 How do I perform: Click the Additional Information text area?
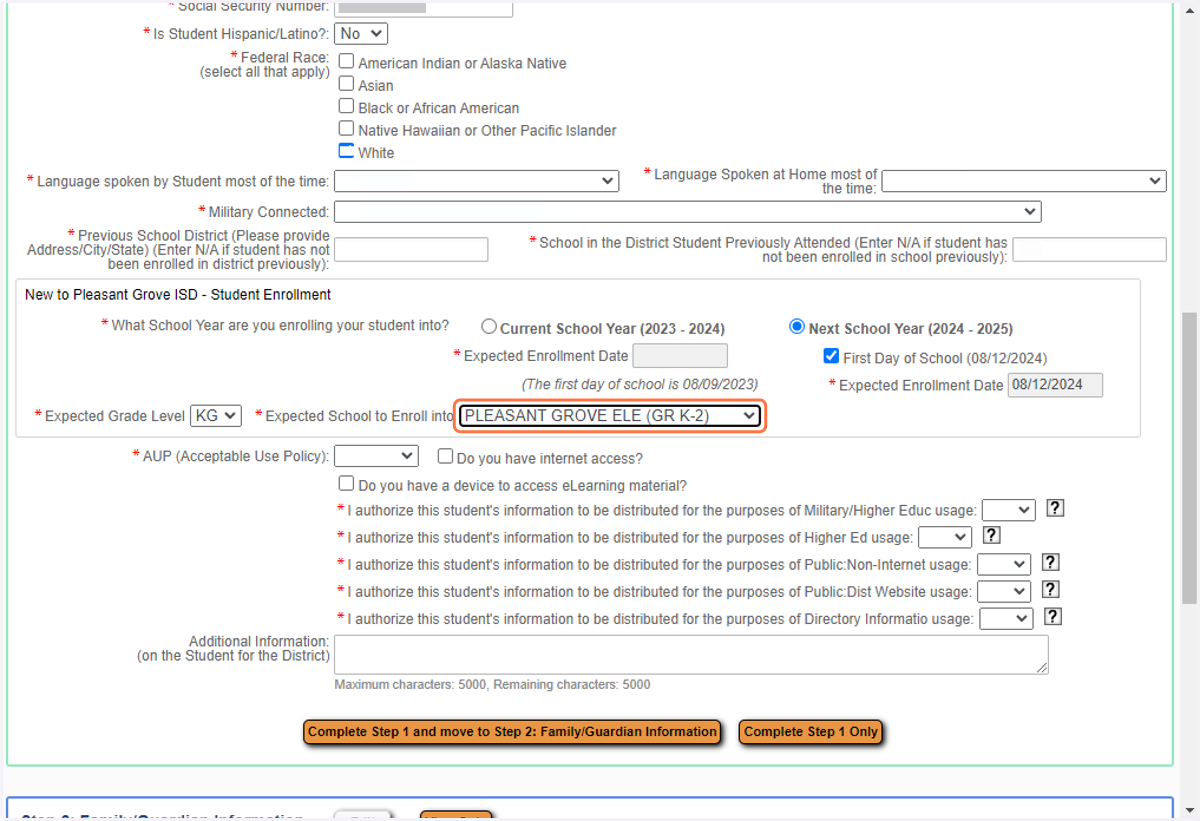pyautogui.click(x=691, y=654)
